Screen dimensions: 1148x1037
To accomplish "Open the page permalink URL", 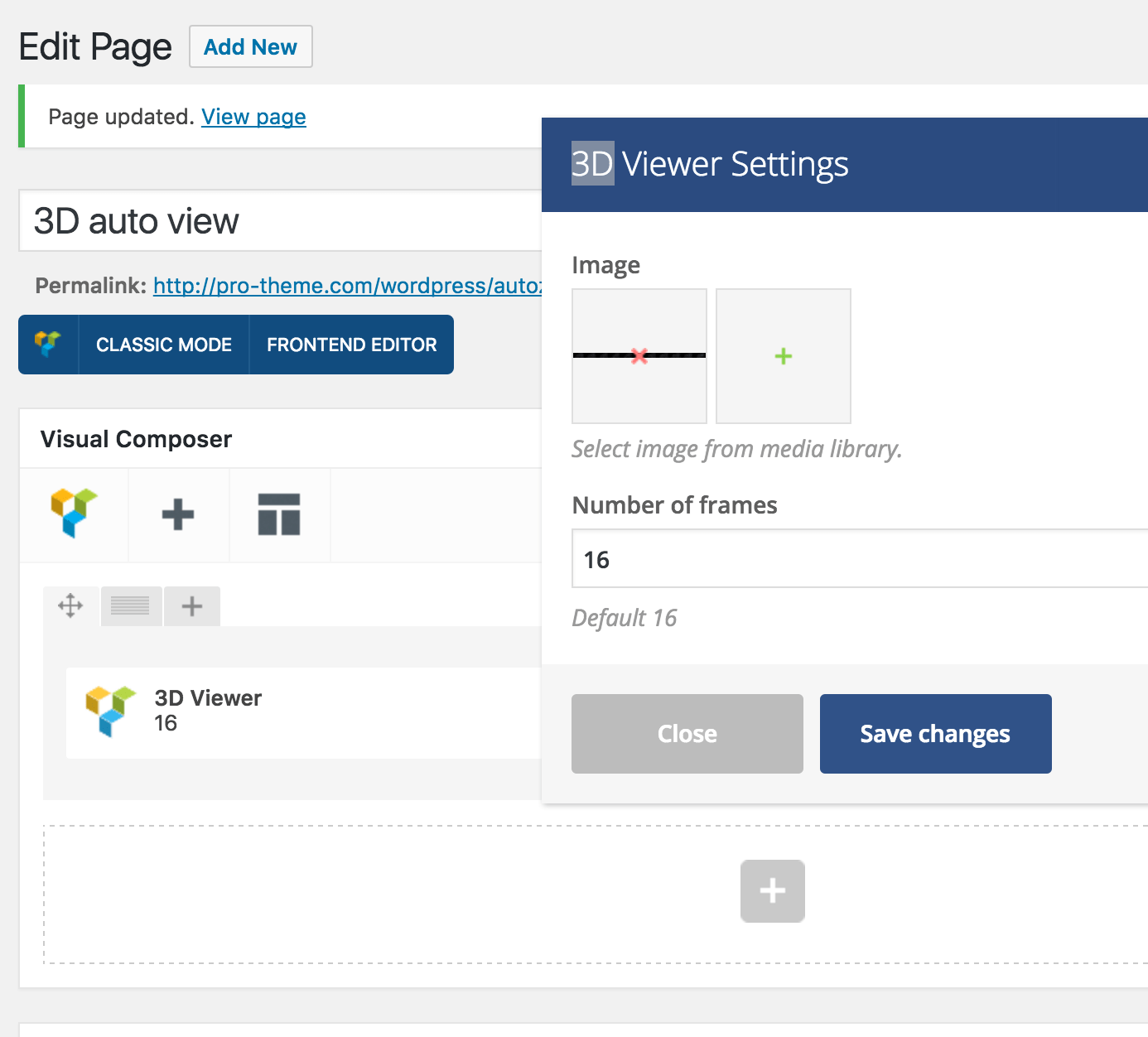I will tap(348, 286).
